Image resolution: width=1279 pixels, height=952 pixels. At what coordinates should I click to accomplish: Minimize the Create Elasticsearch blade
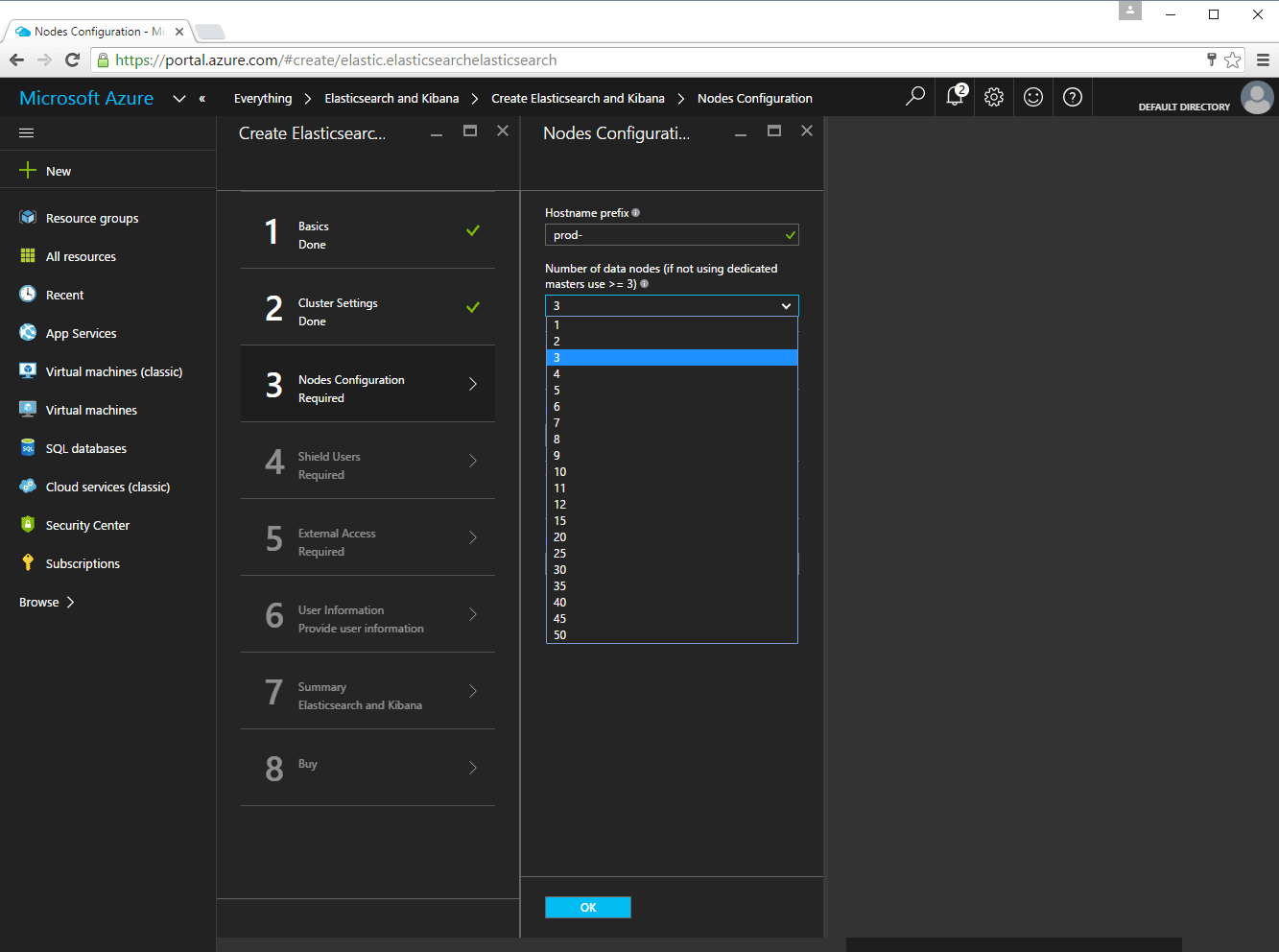click(x=437, y=133)
